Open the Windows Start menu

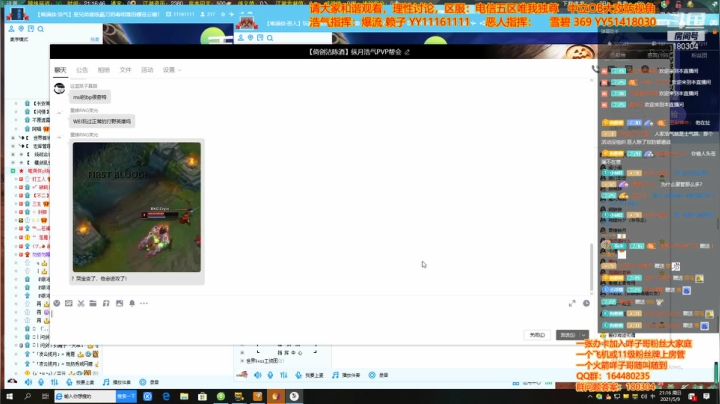coord(9,396)
